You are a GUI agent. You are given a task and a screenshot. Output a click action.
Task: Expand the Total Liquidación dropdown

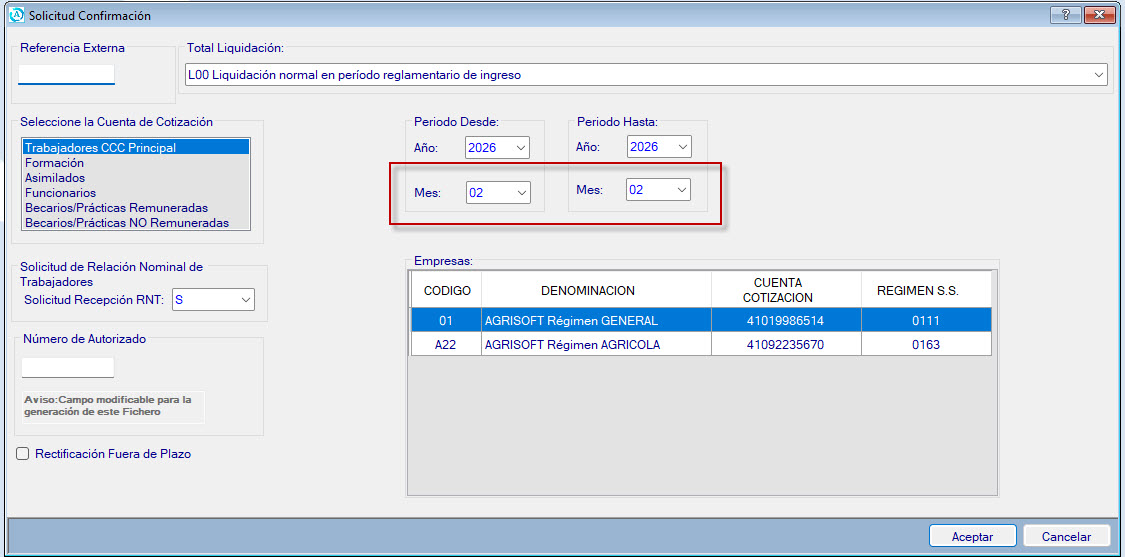click(x=1099, y=75)
